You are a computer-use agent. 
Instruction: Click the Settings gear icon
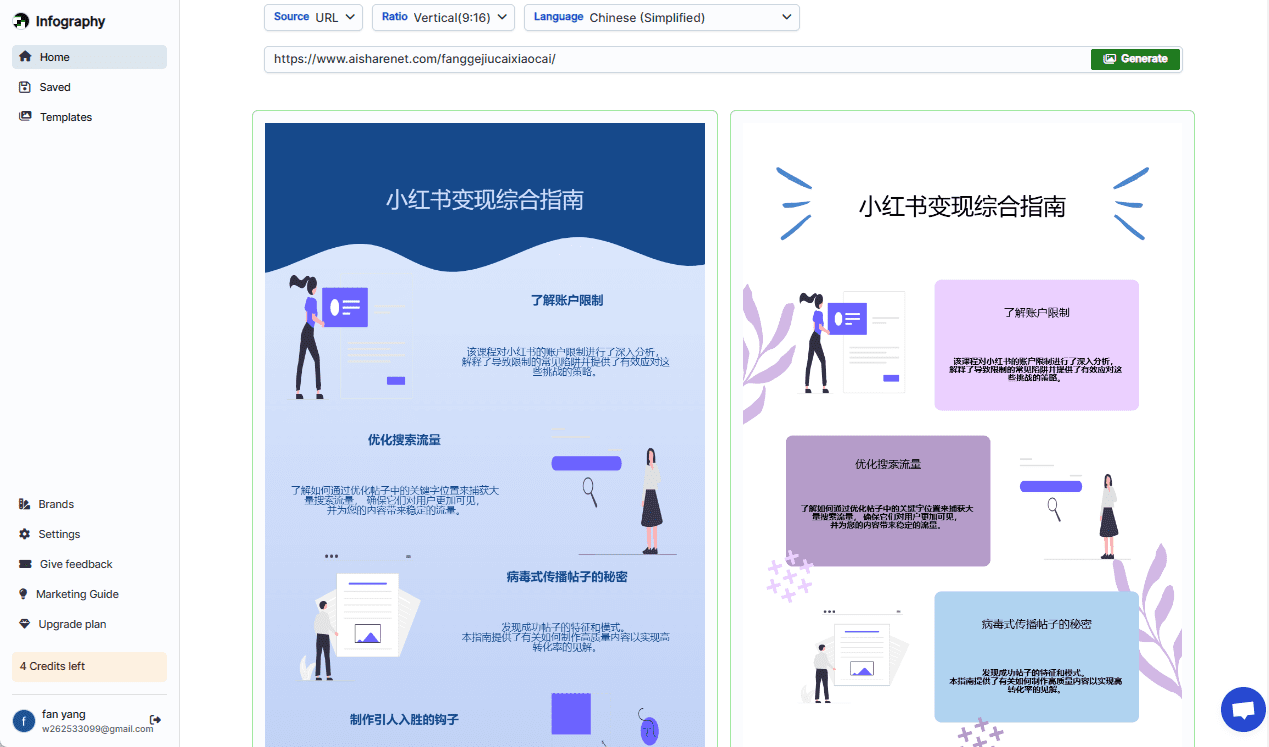(25, 534)
